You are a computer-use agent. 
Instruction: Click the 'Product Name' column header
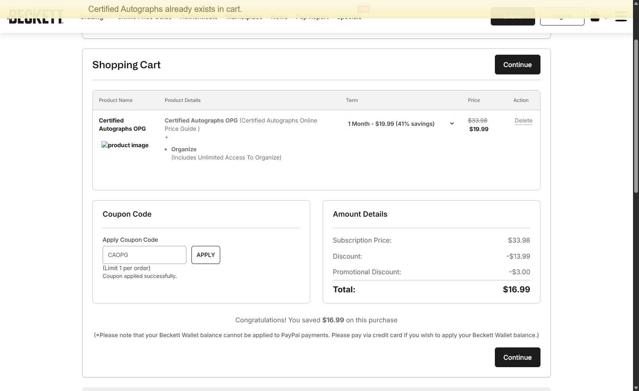point(115,100)
